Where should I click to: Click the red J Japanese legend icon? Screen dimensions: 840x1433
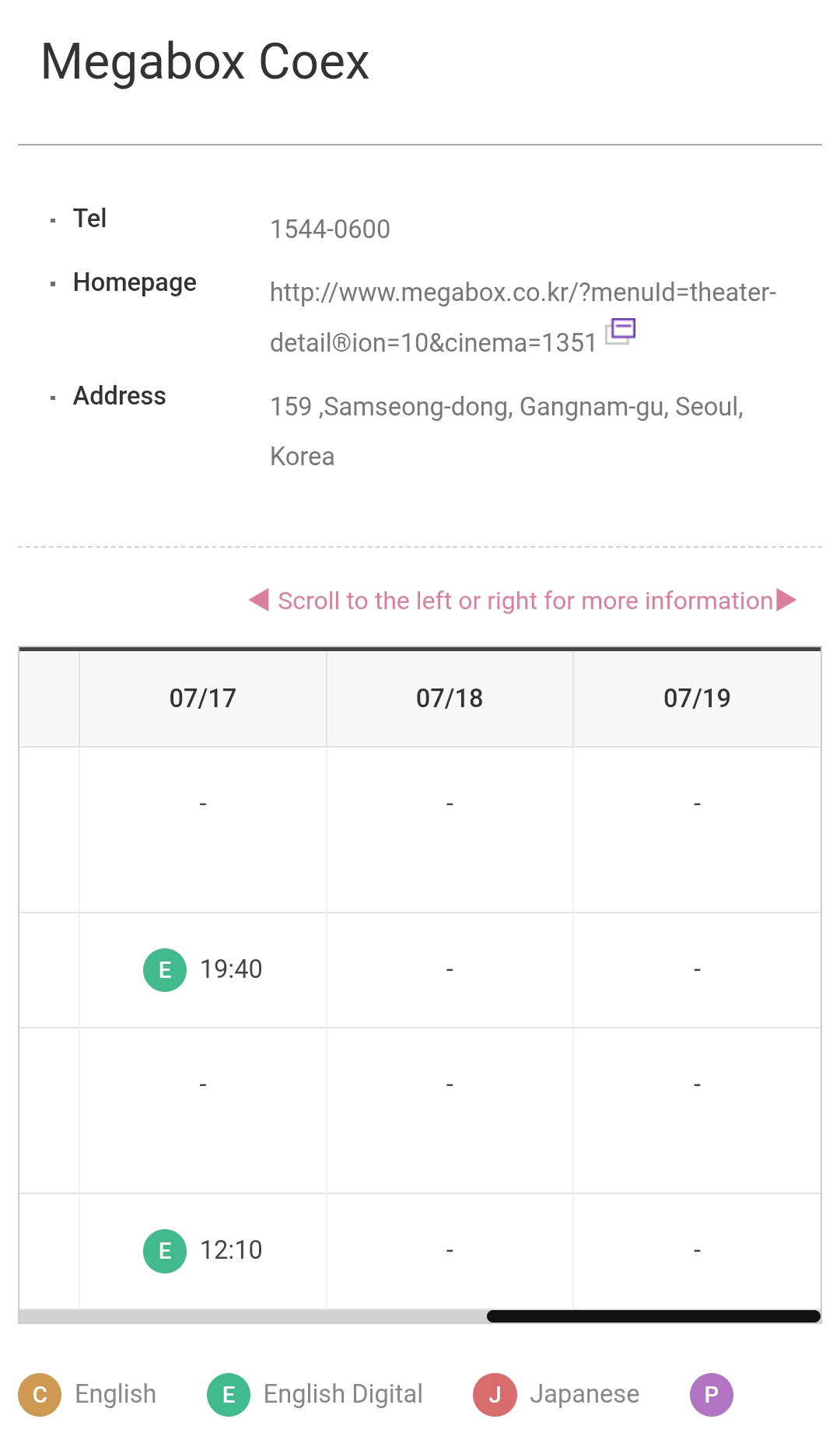[495, 1395]
